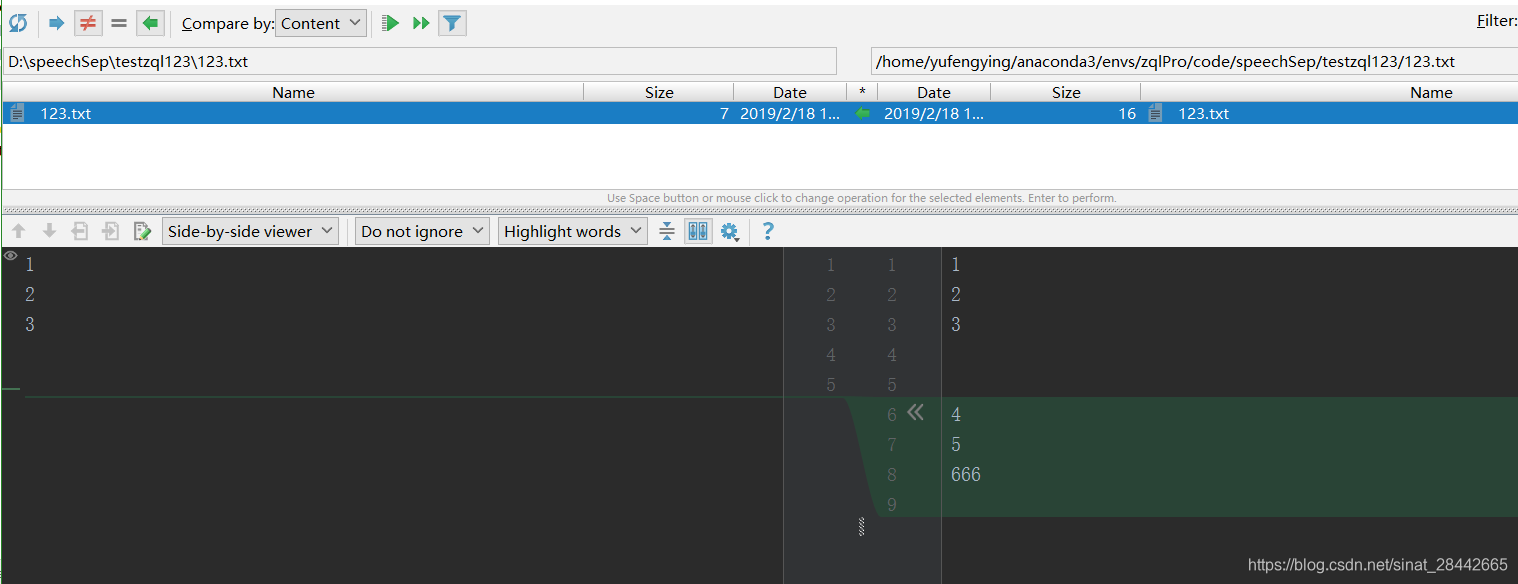1518x584 pixels.
Task: Click the left size value 7
Action: pyautogui.click(x=724, y=114)
